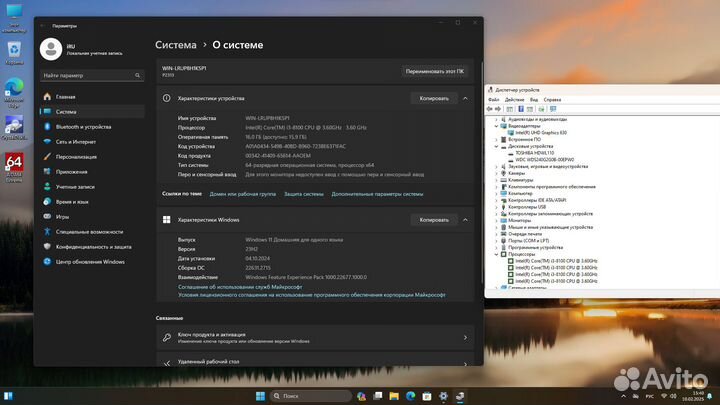
Task: Open Конфиденциальность и защита settings
Action: click(x=92, y=247)
